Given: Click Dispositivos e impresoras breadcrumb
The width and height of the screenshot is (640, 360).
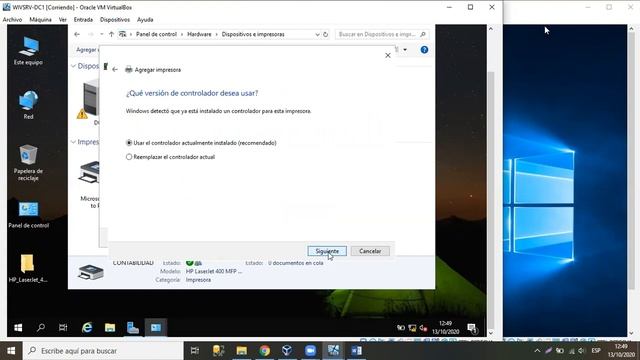Looking at the screenshot, I should 253,35.
